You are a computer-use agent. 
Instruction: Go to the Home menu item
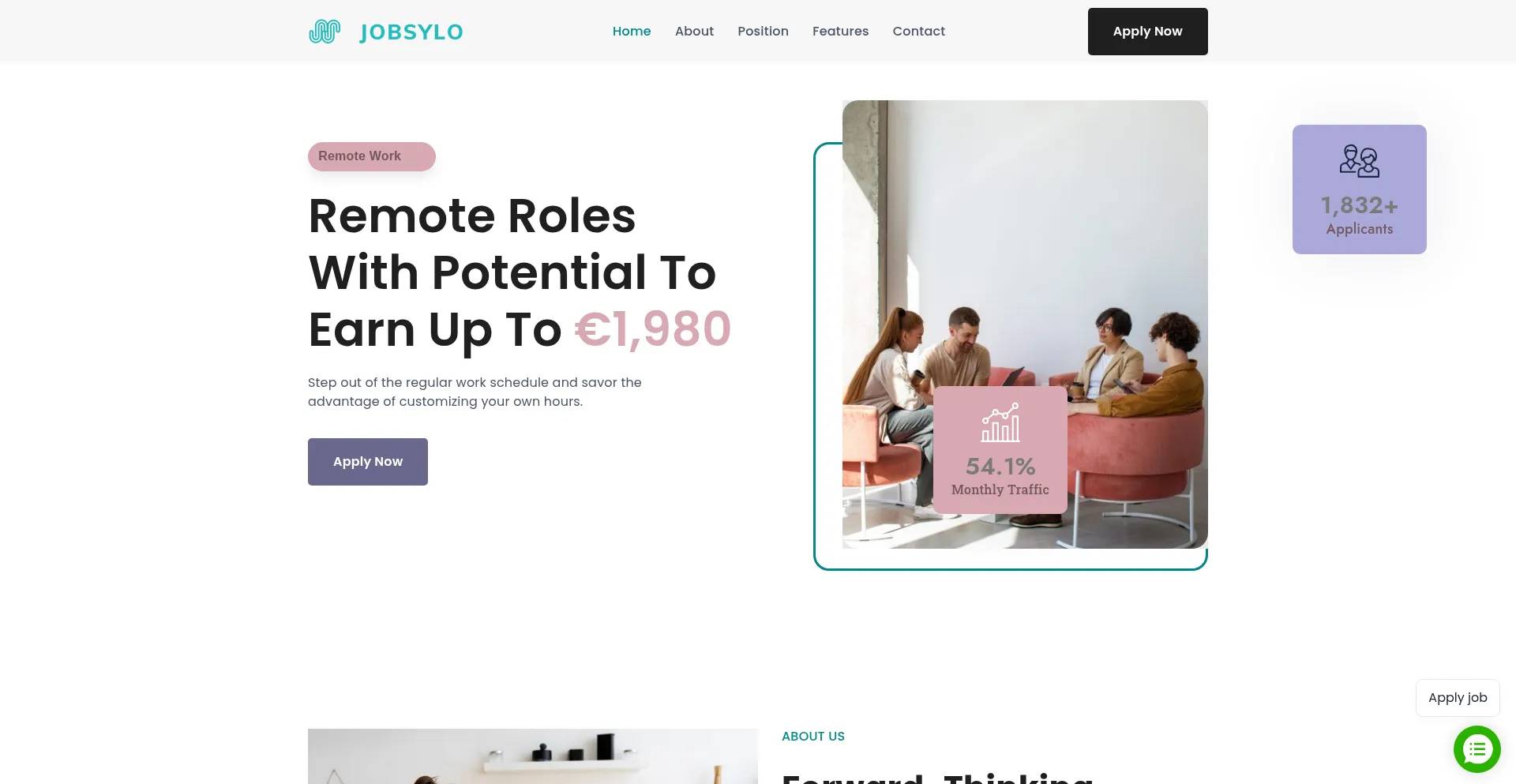point(632,32)
